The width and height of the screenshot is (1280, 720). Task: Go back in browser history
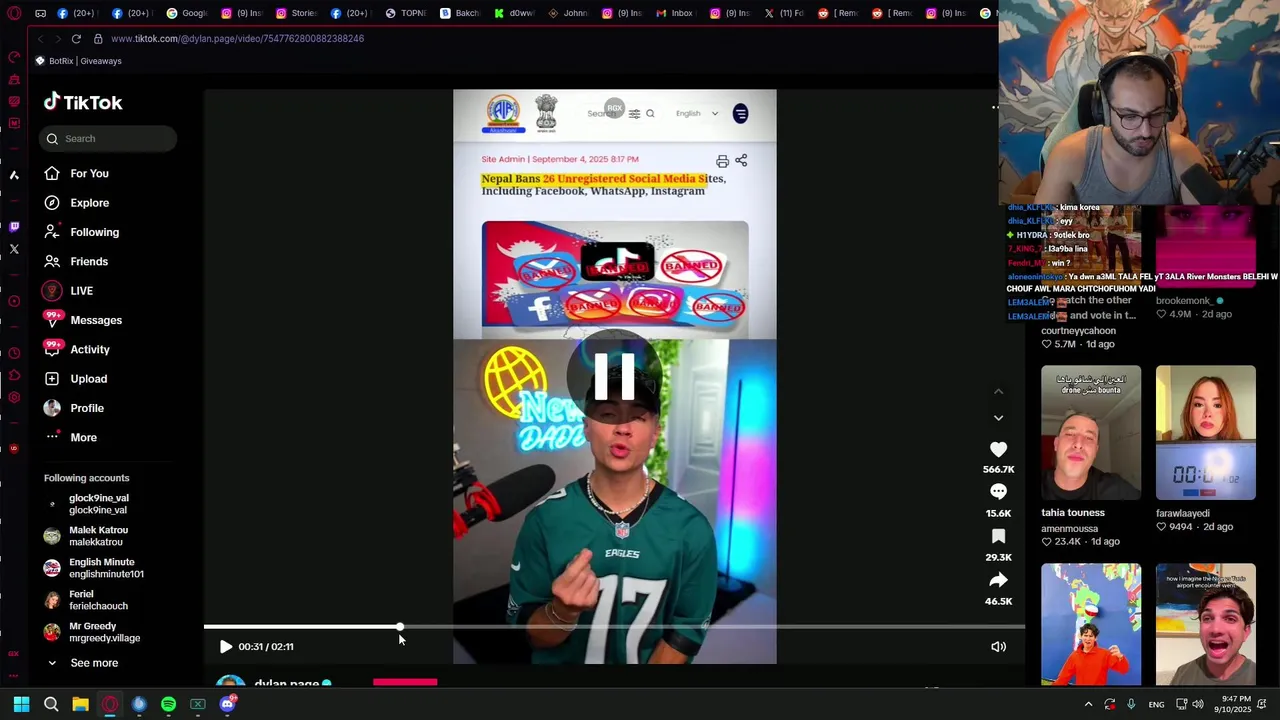point(40,38)
